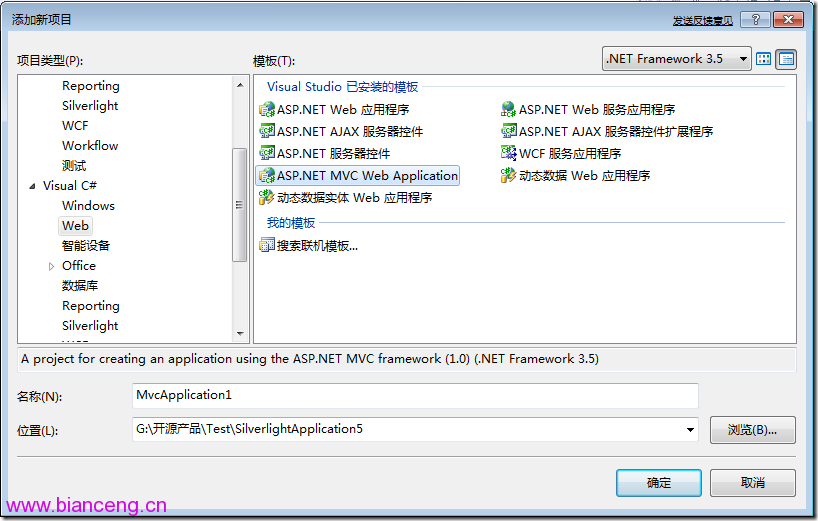Choose ASP.NET MVC Web Application text
Image resolution: width=818 pixels, height=521 pixels.
(x=367, y=175)
